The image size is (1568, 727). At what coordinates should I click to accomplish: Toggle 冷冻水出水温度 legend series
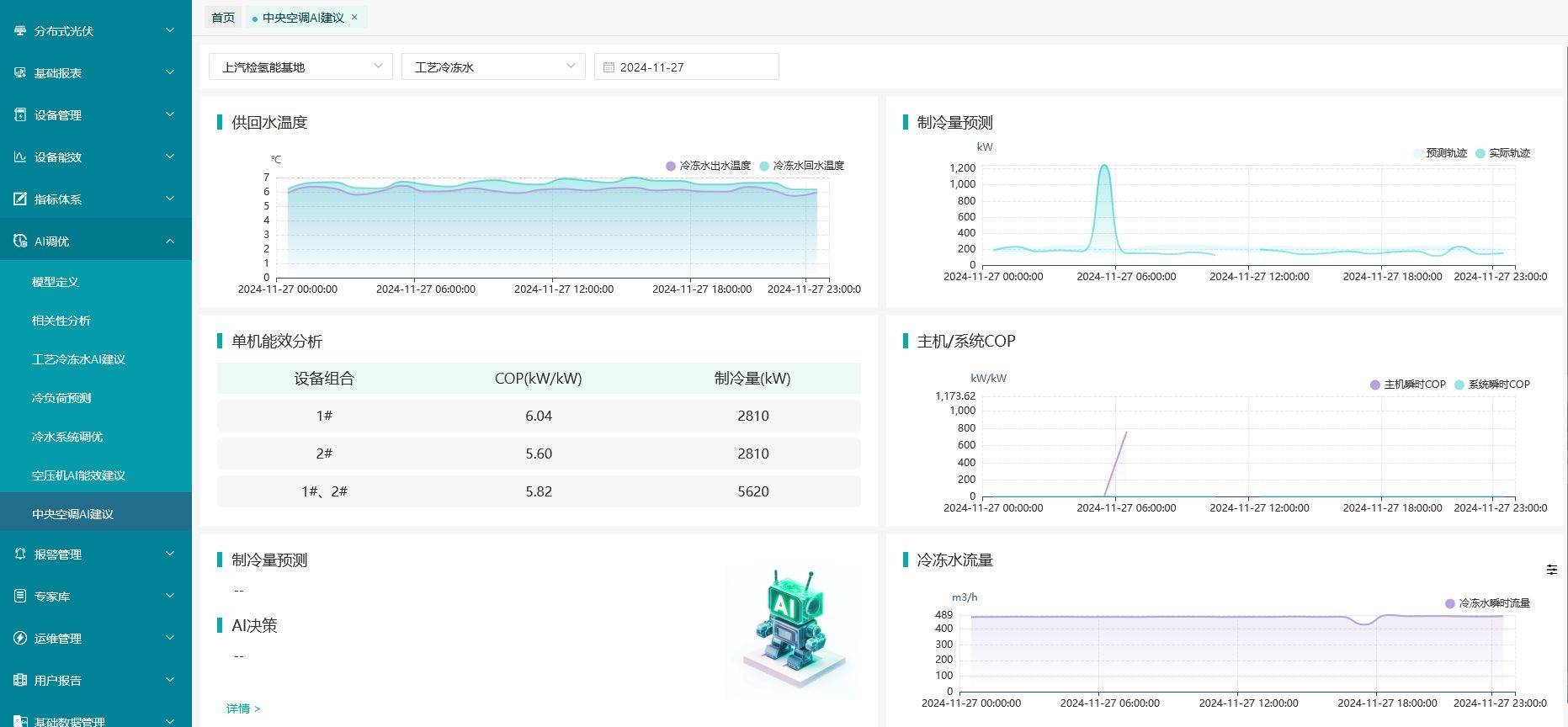click(707, 166)
